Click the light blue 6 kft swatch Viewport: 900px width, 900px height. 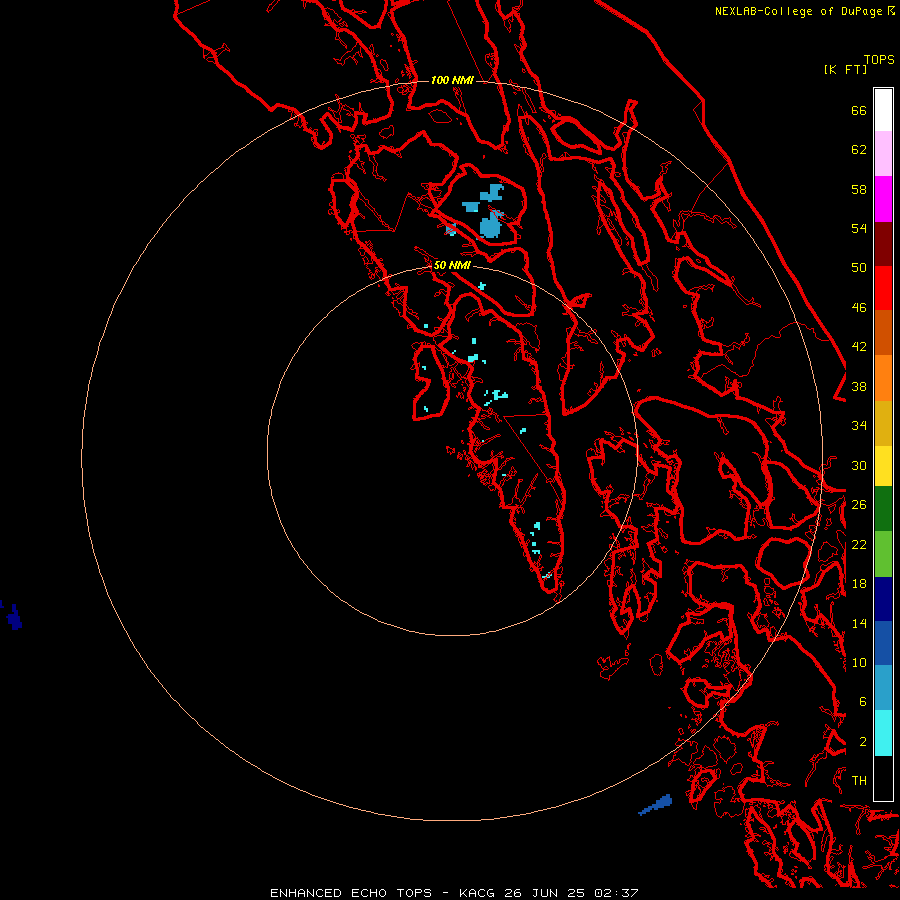click(883, 688)
